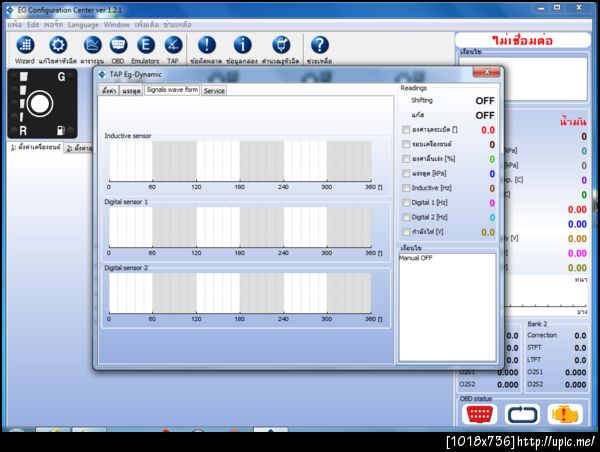Open the controller information 'i' icon
Image resolution: width=600 pixels, height=452 pixels.
242,50
